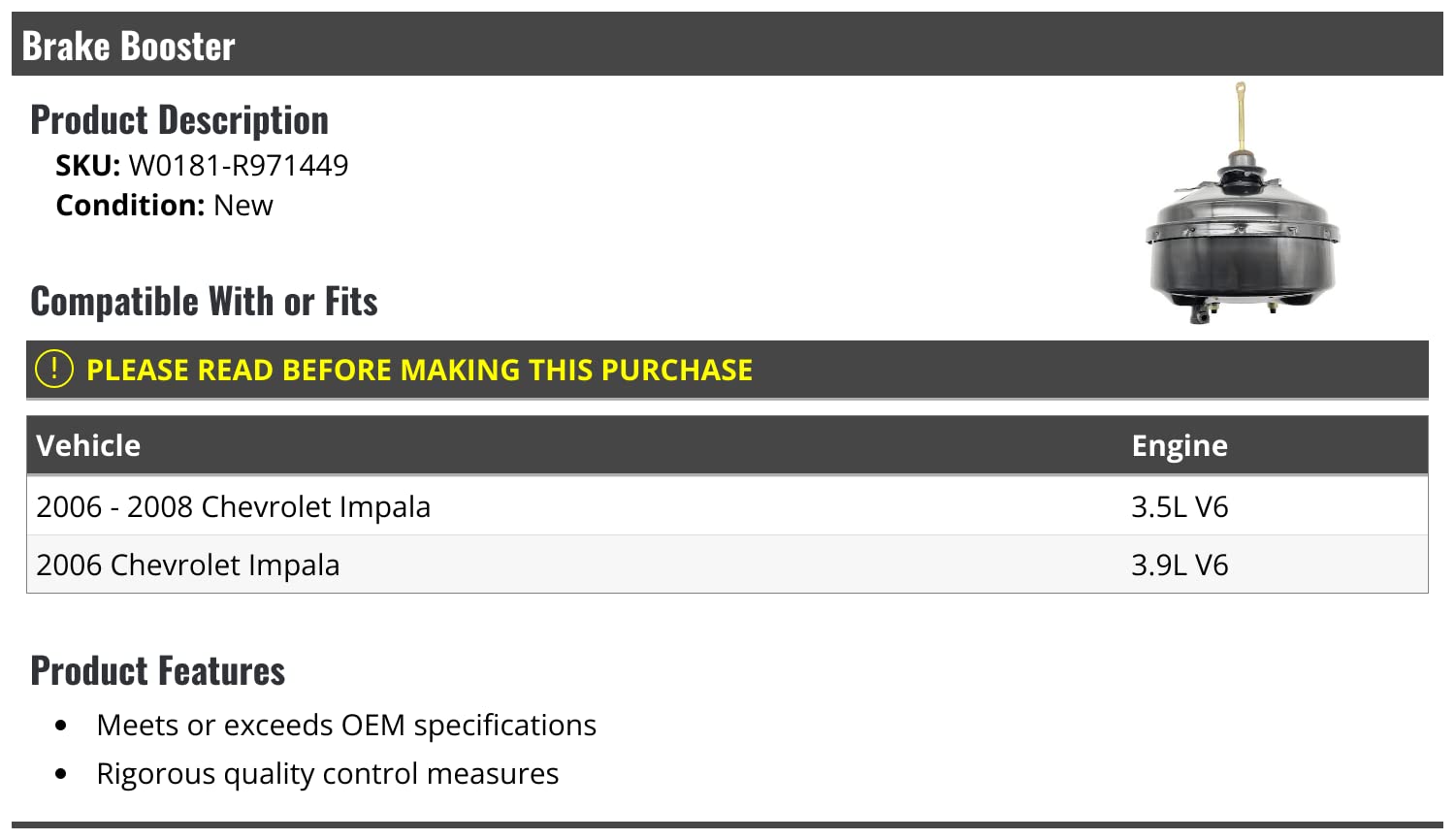Open the PLEASE READ BEFORE MAKING THIS PURCHASE banner
This screenshot has height=840, width=1455.
(x=727, y=370)
